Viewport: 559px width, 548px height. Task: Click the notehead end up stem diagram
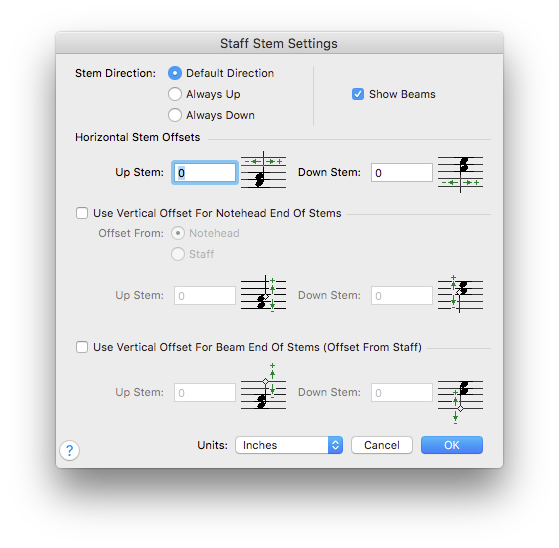(x=263, y=294)
